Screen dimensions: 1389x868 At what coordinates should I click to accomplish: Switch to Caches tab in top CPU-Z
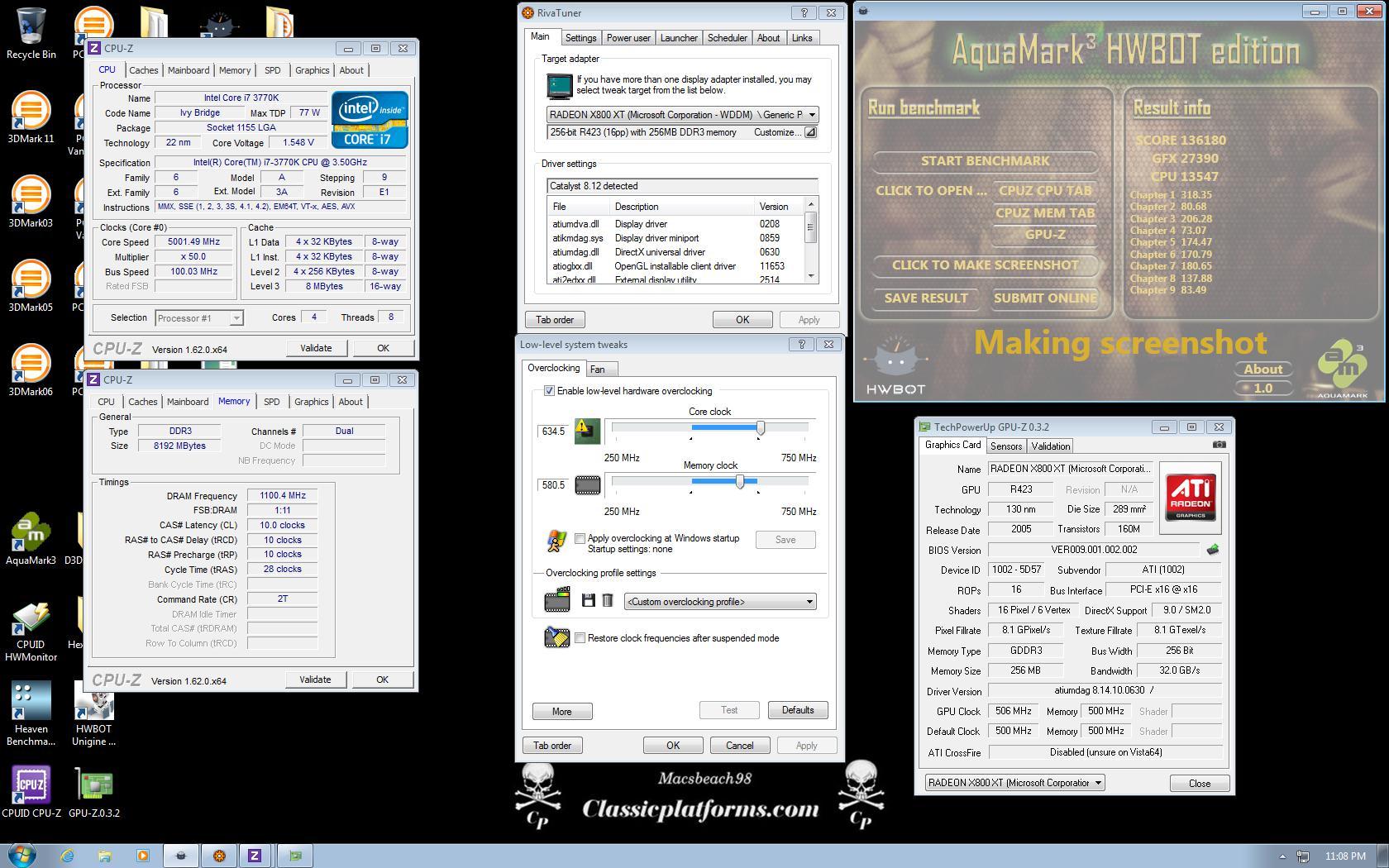pyautogui.click(x=143, y=70)
